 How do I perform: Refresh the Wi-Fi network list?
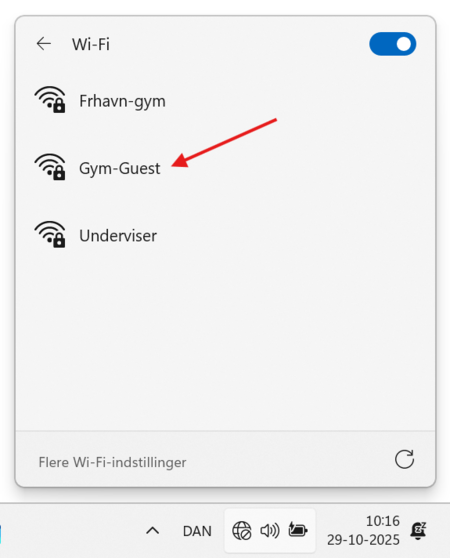click(404, 459)
